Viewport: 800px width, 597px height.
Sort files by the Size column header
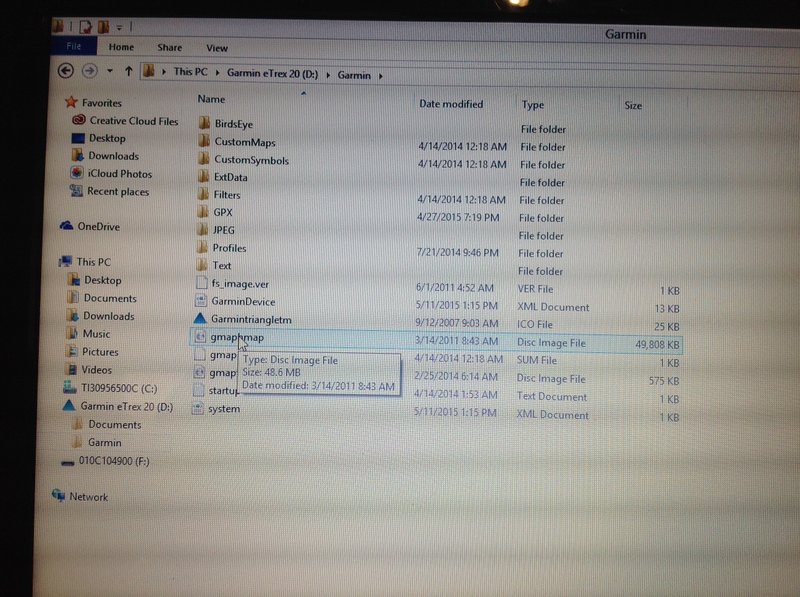pyautogui.click(x=633, y=106)
